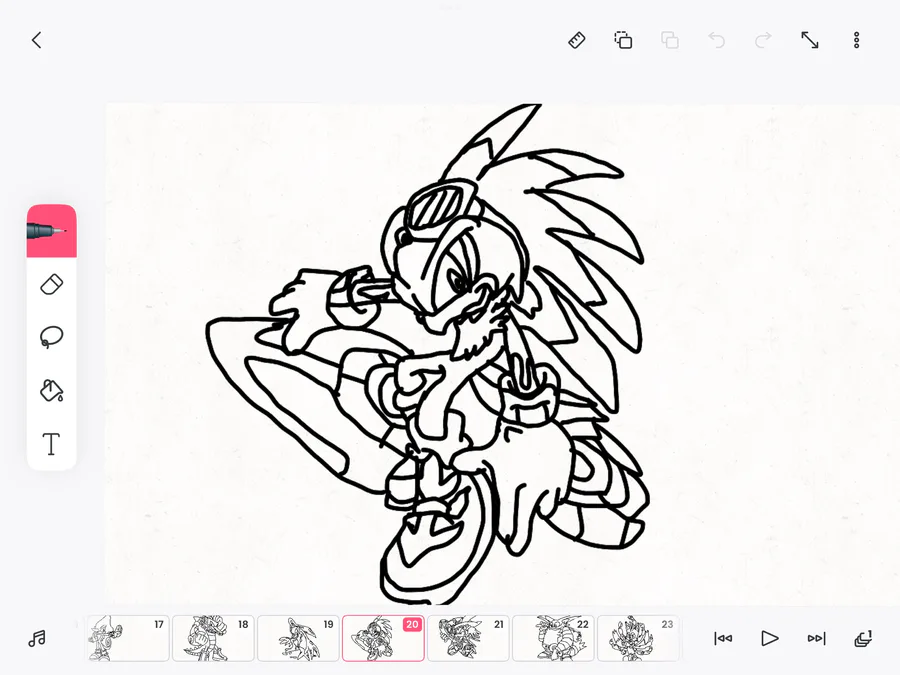Jump to the last frame
Screen dimensions: 900x675
816,638
